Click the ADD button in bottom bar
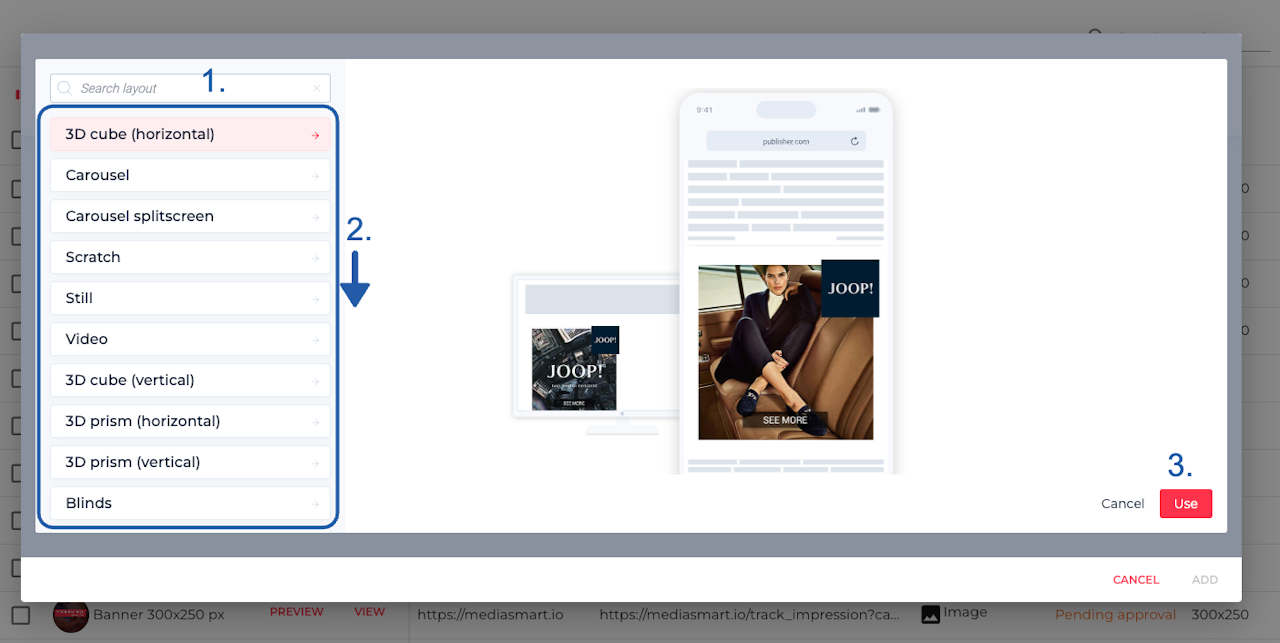Screen dimensions: 1280x643 coord(1205,580)
